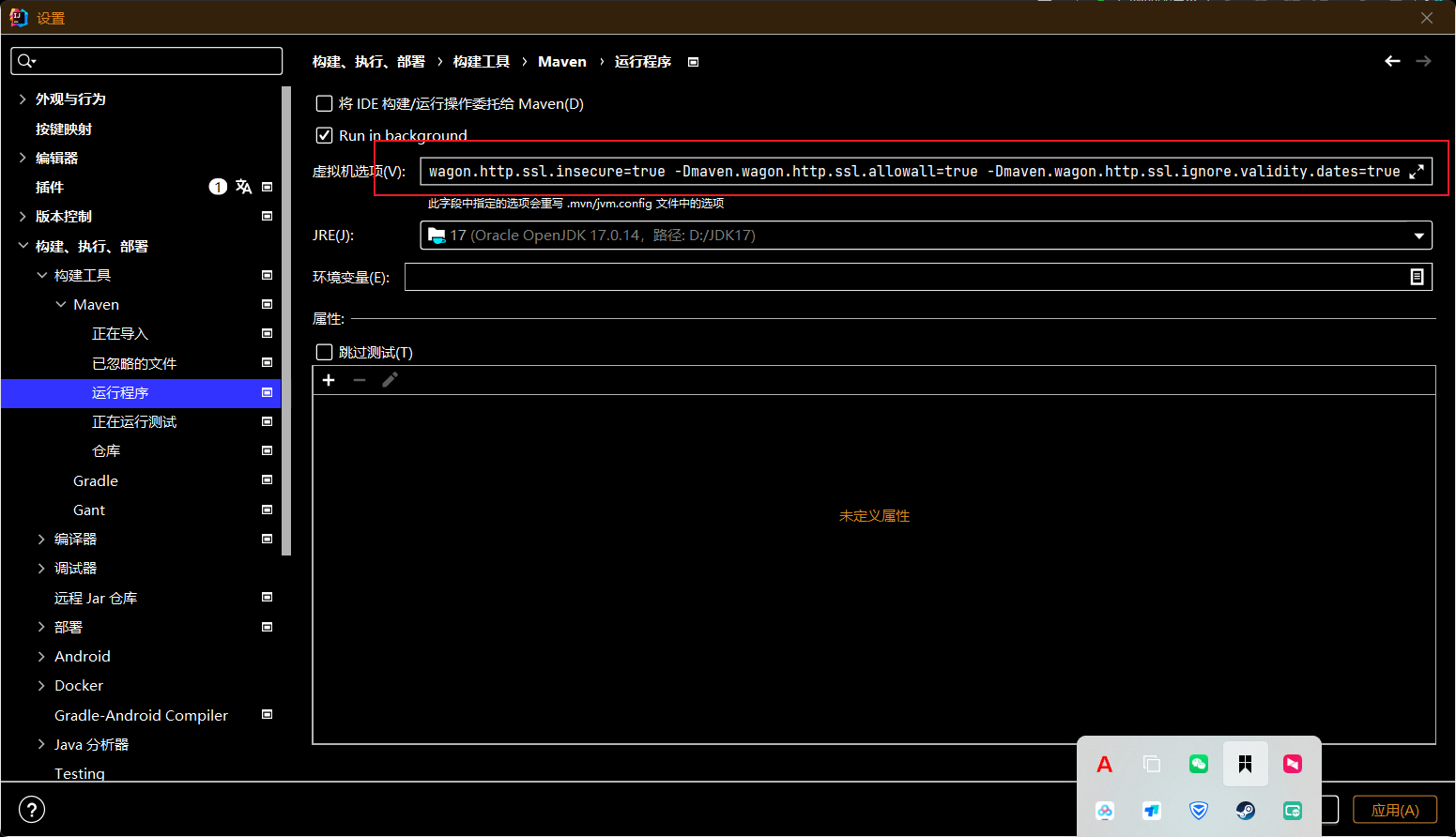The height and width of the screenshot is (837, 1456).
Task: Expand the 编译器 tree node
Action: point(40,539)
